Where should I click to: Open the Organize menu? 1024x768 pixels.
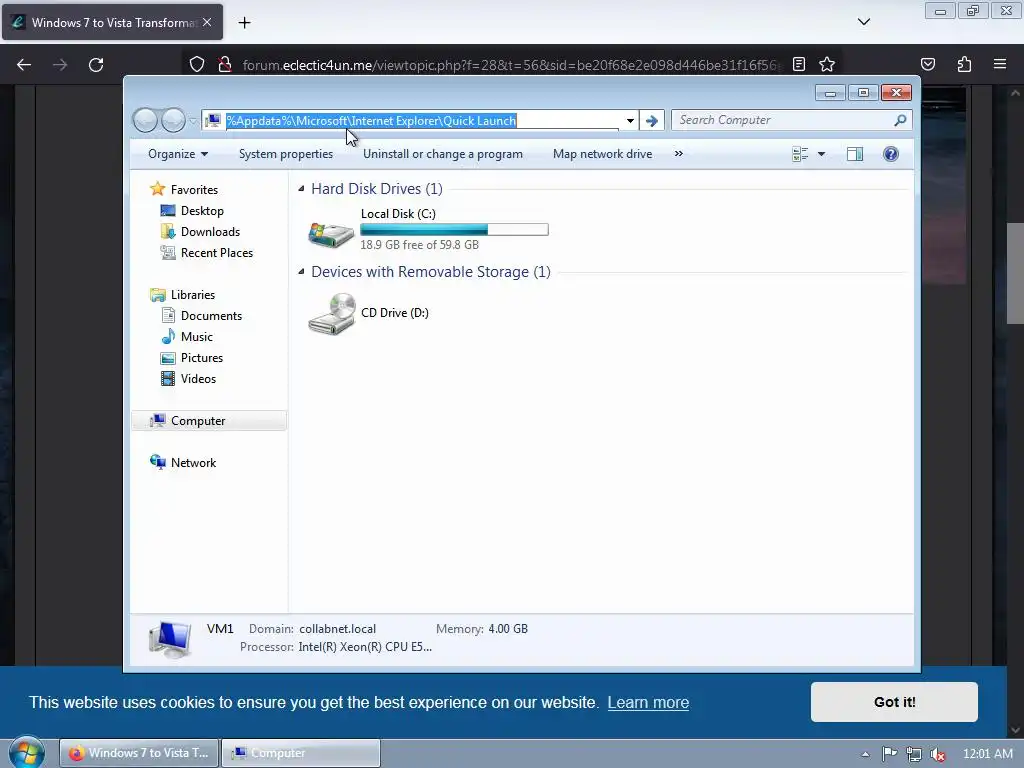178,154
